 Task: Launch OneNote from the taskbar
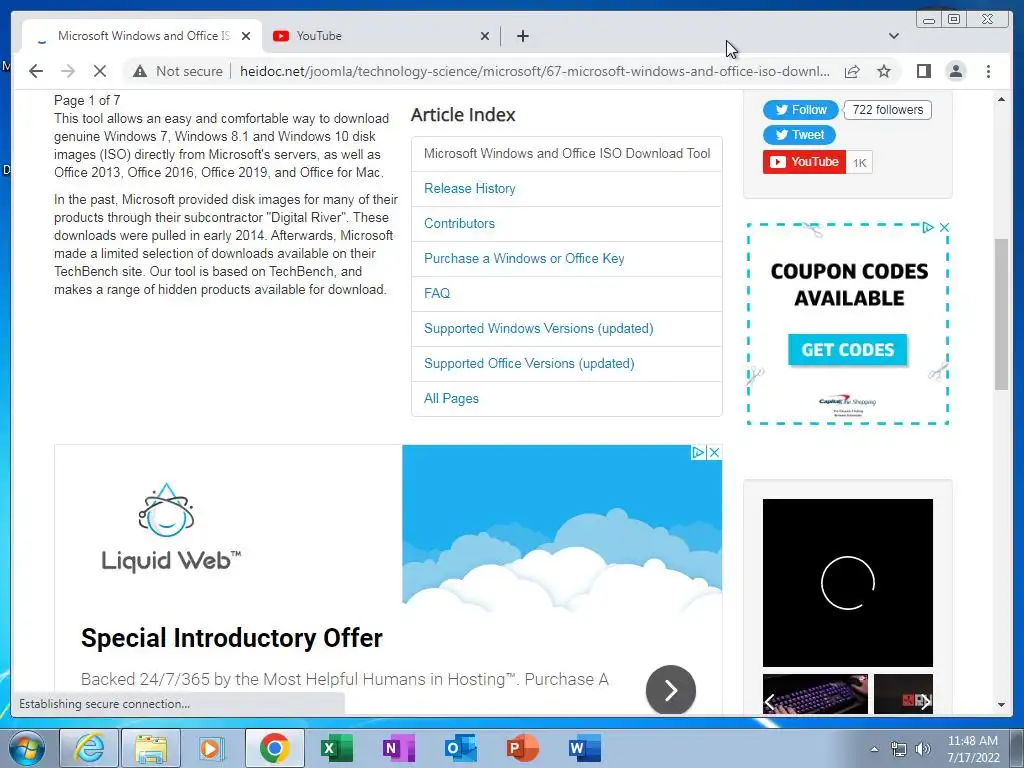coord(398,748)
